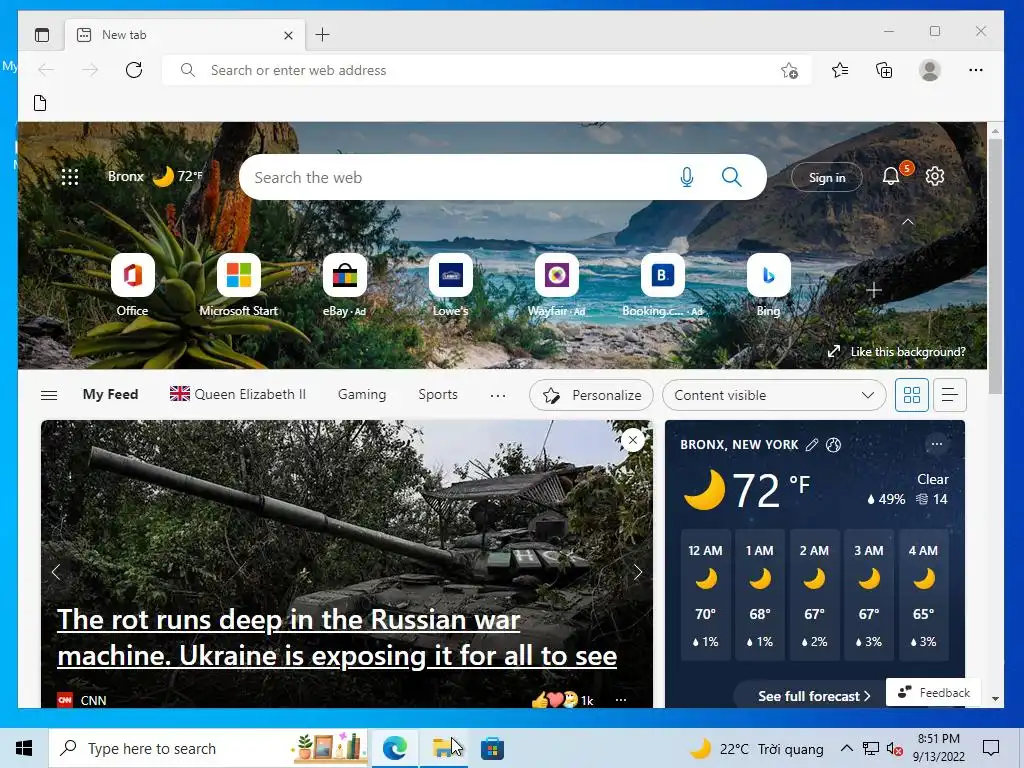
Task: Click Like this background link
Action: coord(896,351)
